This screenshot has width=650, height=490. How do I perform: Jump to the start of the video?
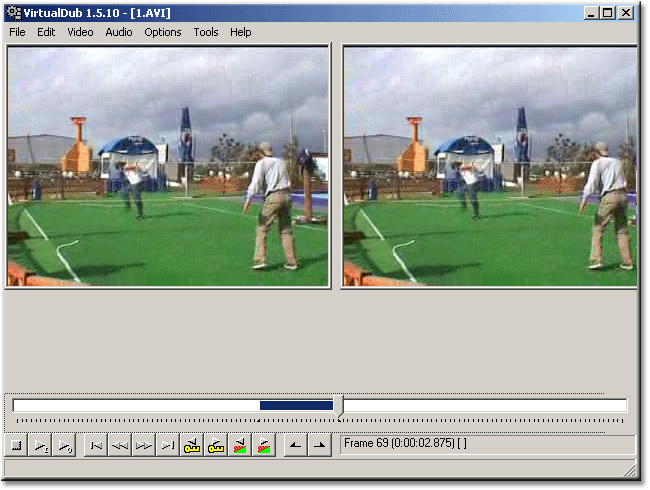[x=96, y=445]
